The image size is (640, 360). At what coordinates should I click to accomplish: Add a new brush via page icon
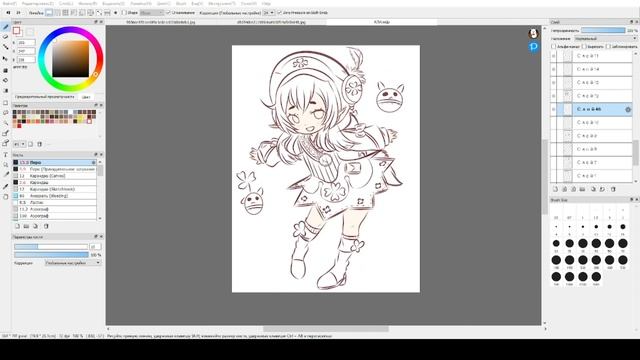[x=17, y=226]
